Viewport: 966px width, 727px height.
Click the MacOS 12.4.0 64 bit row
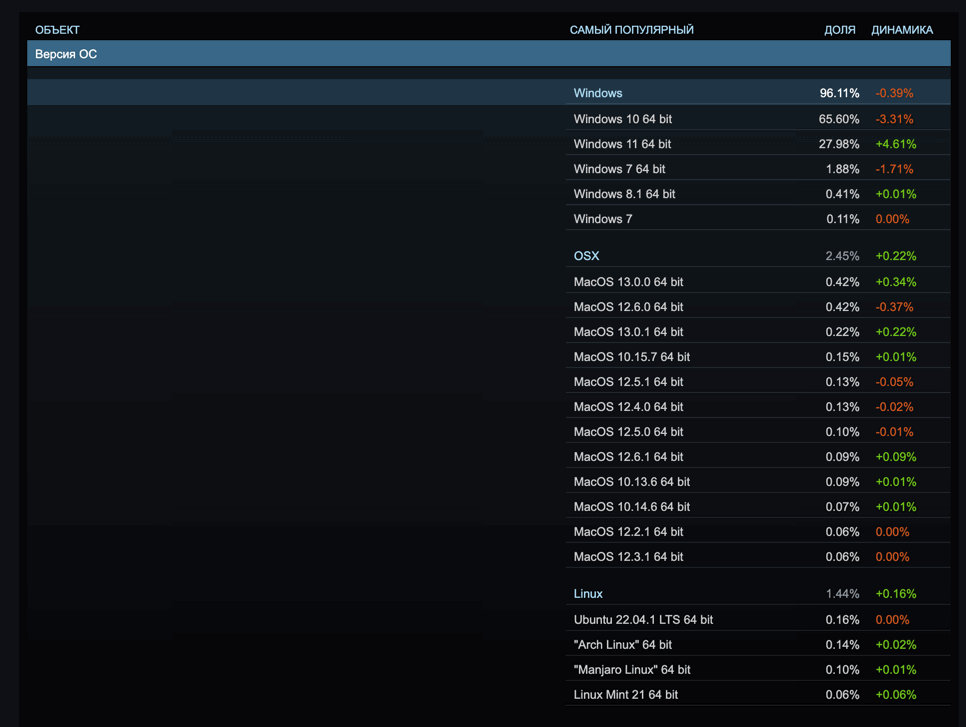click(x=758, y=407)
